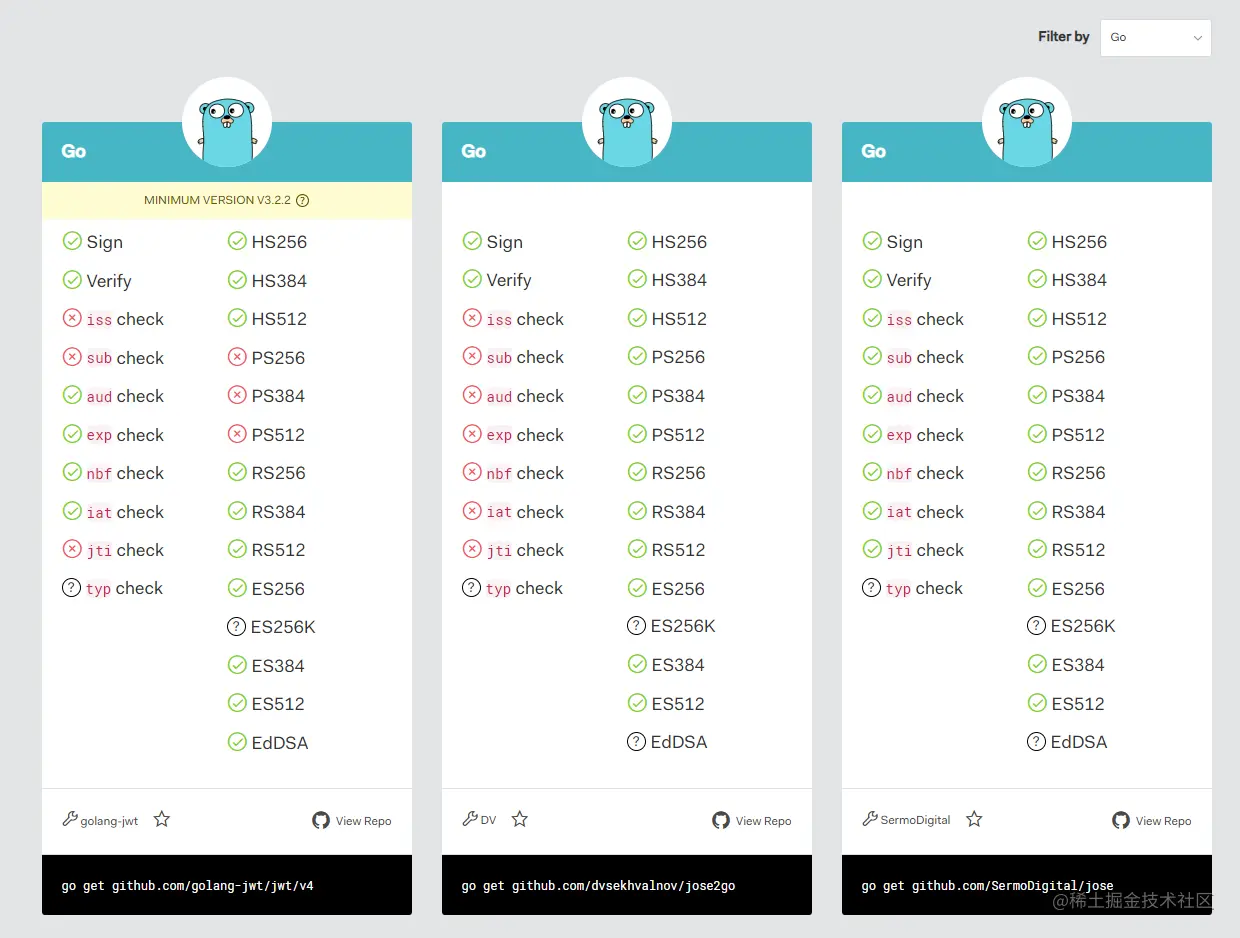Click the GitHub icon on golang-jwt card
This screenshot has width=1240, height=938.
pos(321,820)
